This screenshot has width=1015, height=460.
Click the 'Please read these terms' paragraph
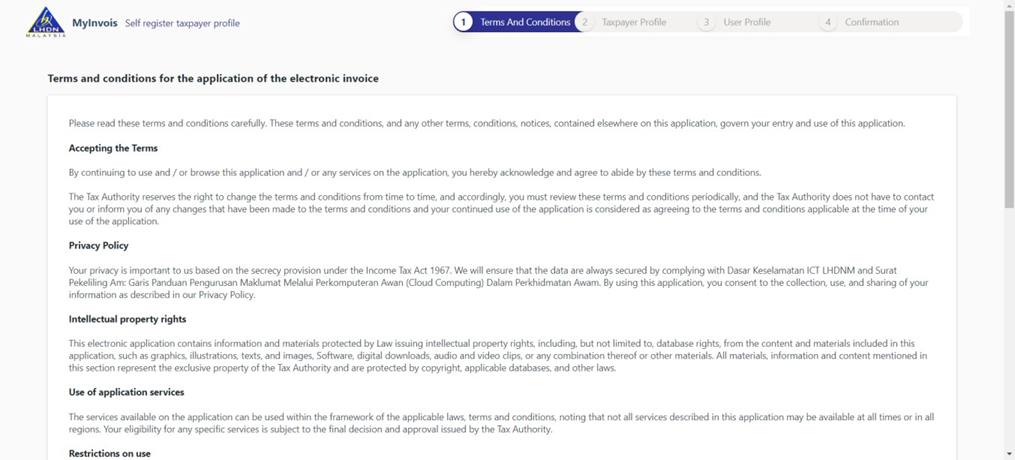487,124
